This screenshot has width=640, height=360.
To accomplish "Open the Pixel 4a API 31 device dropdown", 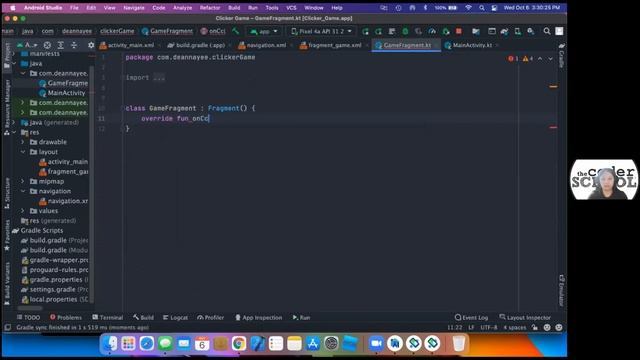I will coord(322,31).
